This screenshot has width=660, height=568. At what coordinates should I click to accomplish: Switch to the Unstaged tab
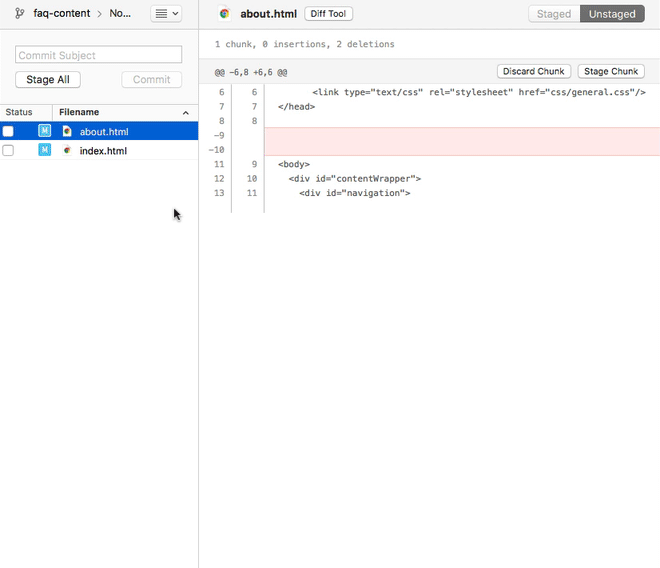pos(612,14)
